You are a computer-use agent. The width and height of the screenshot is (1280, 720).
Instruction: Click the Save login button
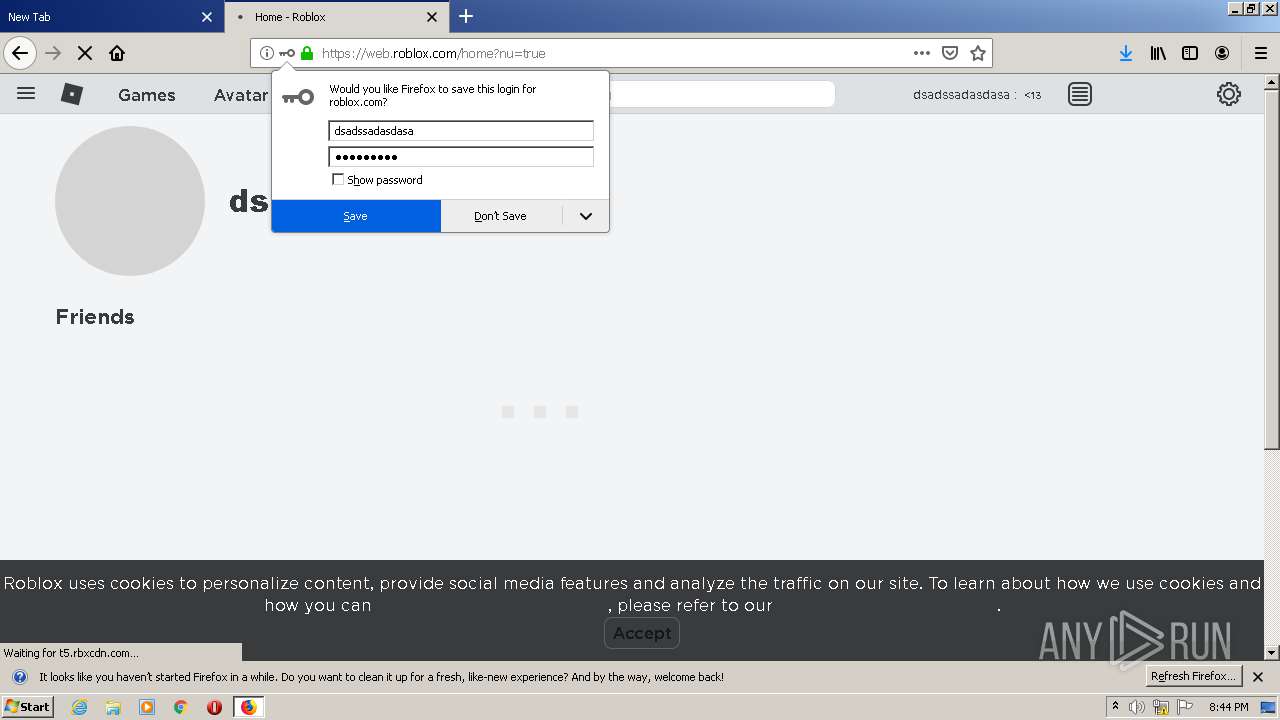356,216
